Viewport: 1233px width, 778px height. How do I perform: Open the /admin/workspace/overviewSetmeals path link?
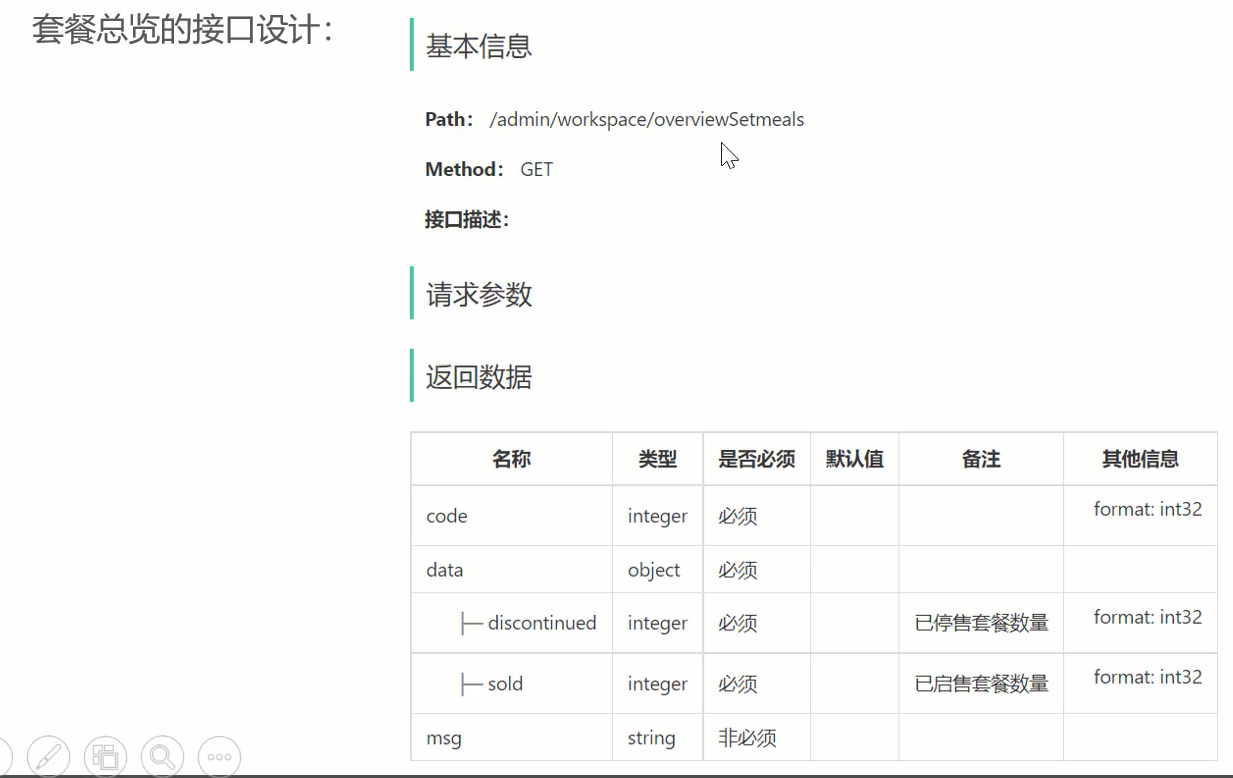(646, 119)
